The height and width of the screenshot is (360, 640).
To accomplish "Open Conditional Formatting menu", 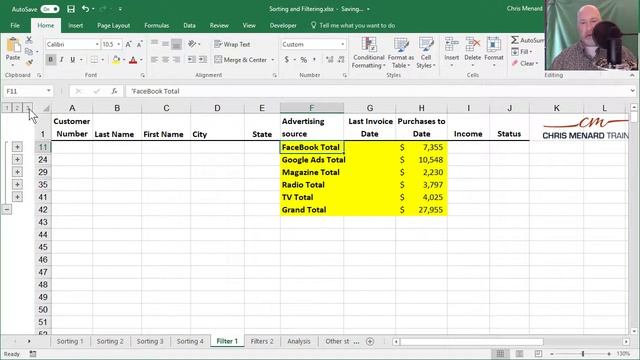I will pos(369,53).
